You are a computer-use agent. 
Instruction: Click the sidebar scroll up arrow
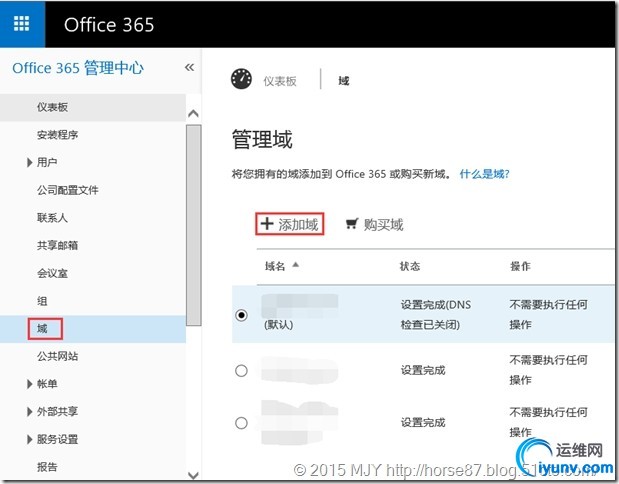[x=193, y=114]
